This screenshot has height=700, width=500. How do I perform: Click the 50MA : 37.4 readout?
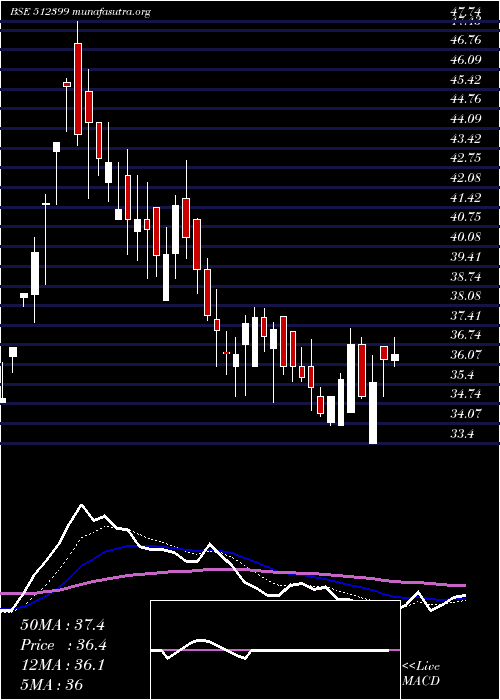pyautogui.click(x=62, y=625)
